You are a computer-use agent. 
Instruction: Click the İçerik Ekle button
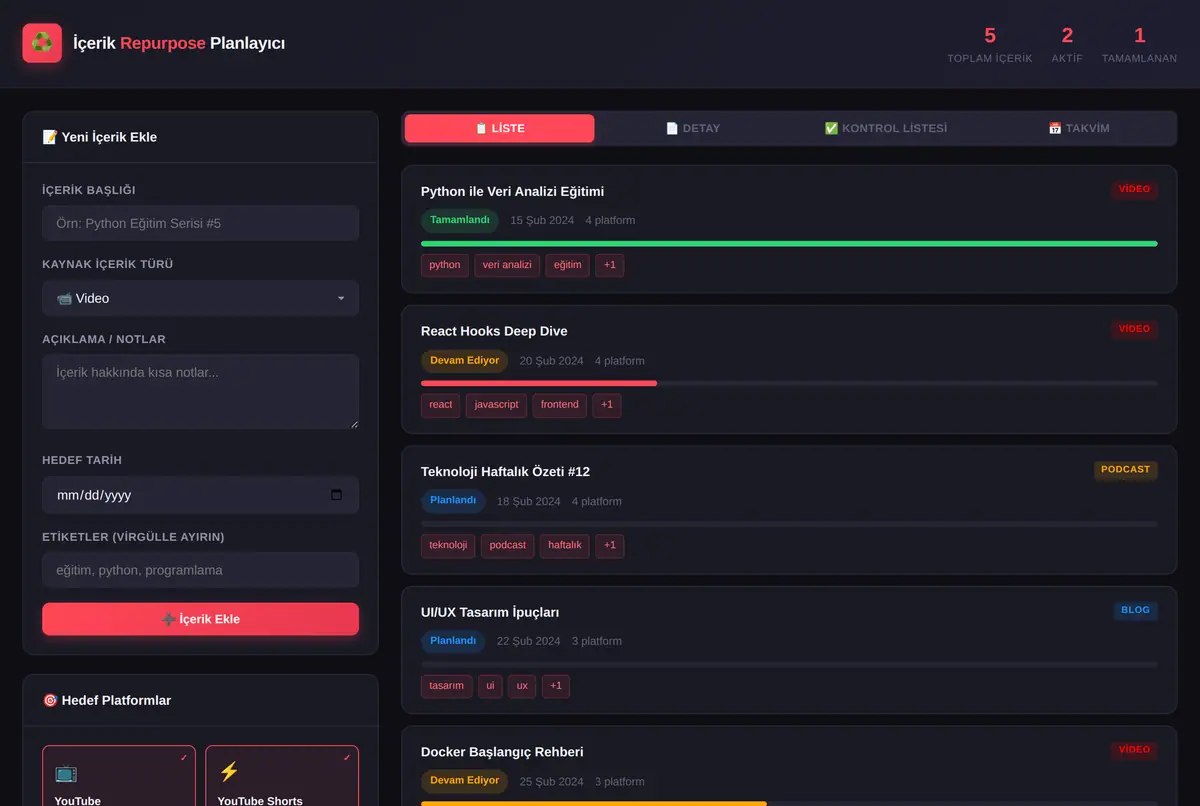coord(200,619)
